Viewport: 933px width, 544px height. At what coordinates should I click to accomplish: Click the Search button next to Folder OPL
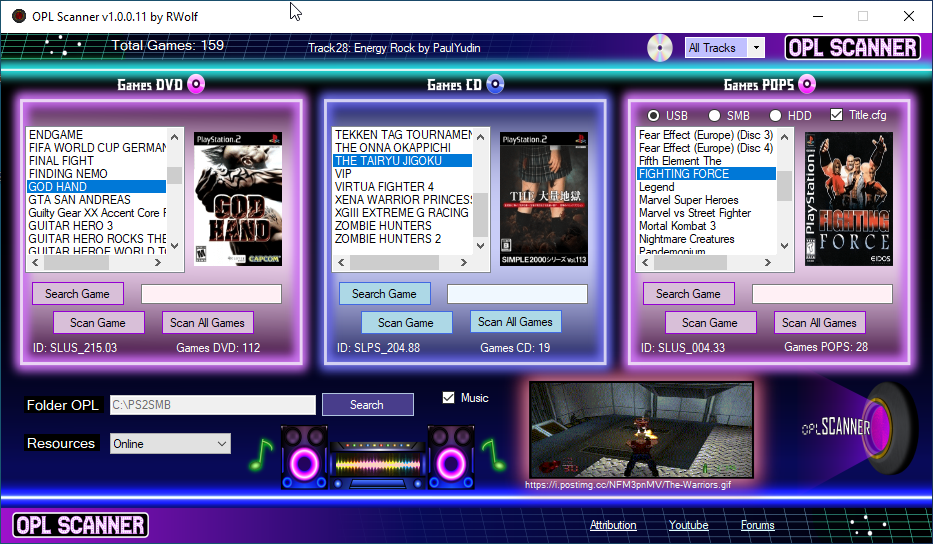pyautogui.click(x=368, y=405)
